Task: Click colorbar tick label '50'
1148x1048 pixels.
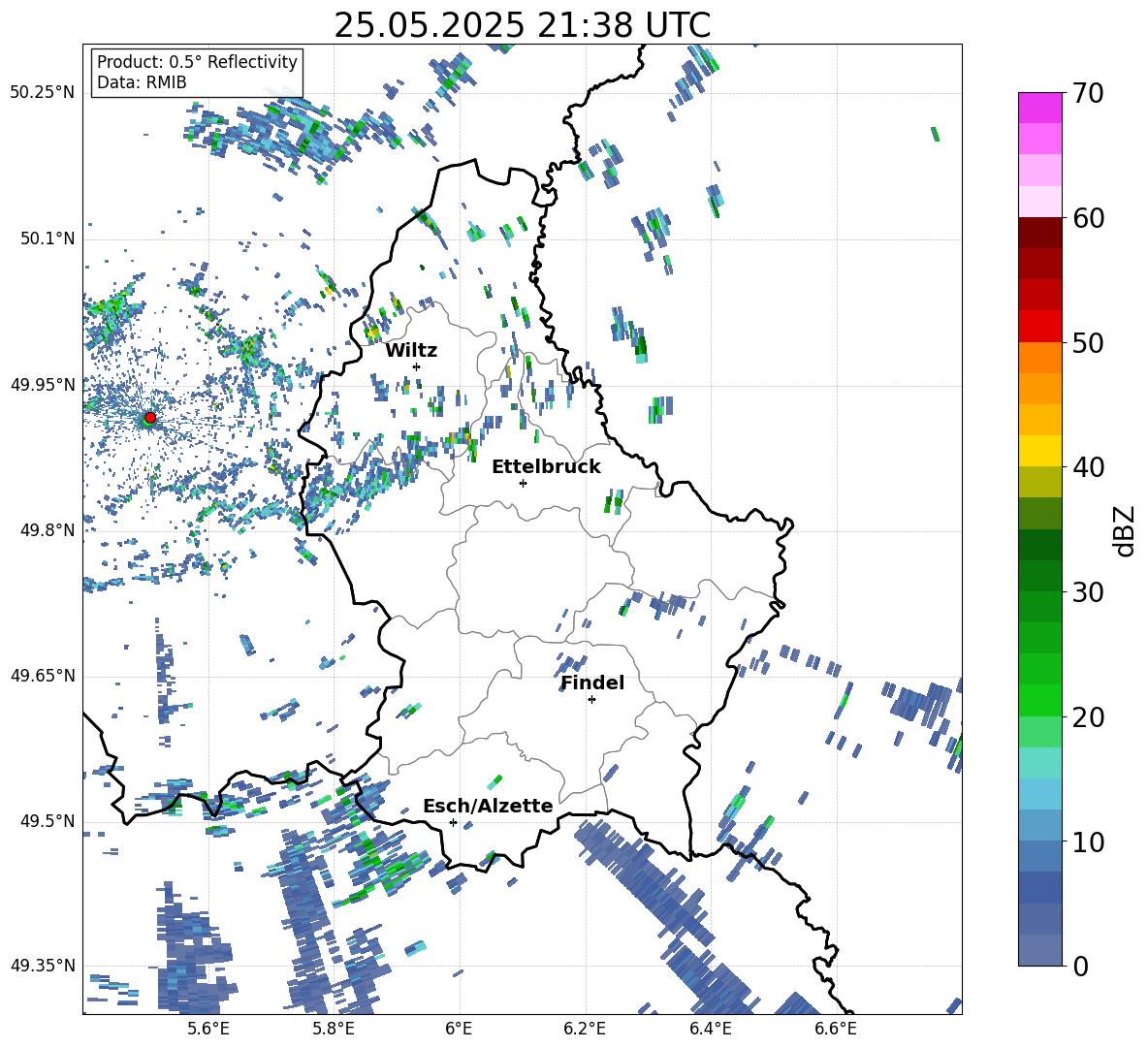Action: pos(1088,343)
